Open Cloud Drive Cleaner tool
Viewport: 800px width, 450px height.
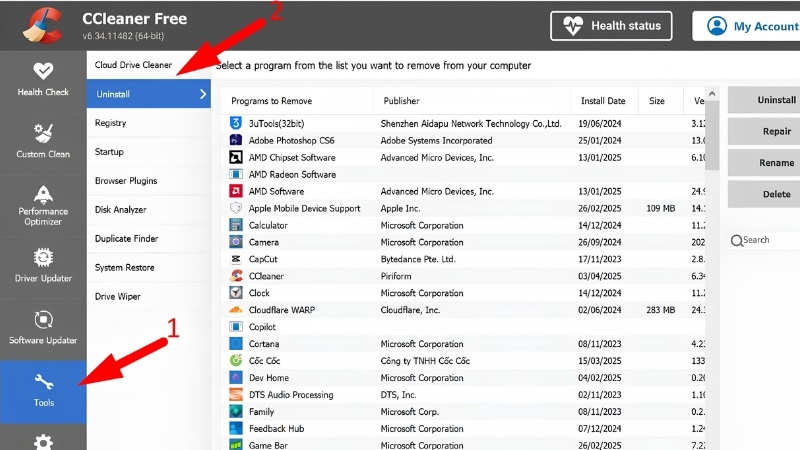148,65
